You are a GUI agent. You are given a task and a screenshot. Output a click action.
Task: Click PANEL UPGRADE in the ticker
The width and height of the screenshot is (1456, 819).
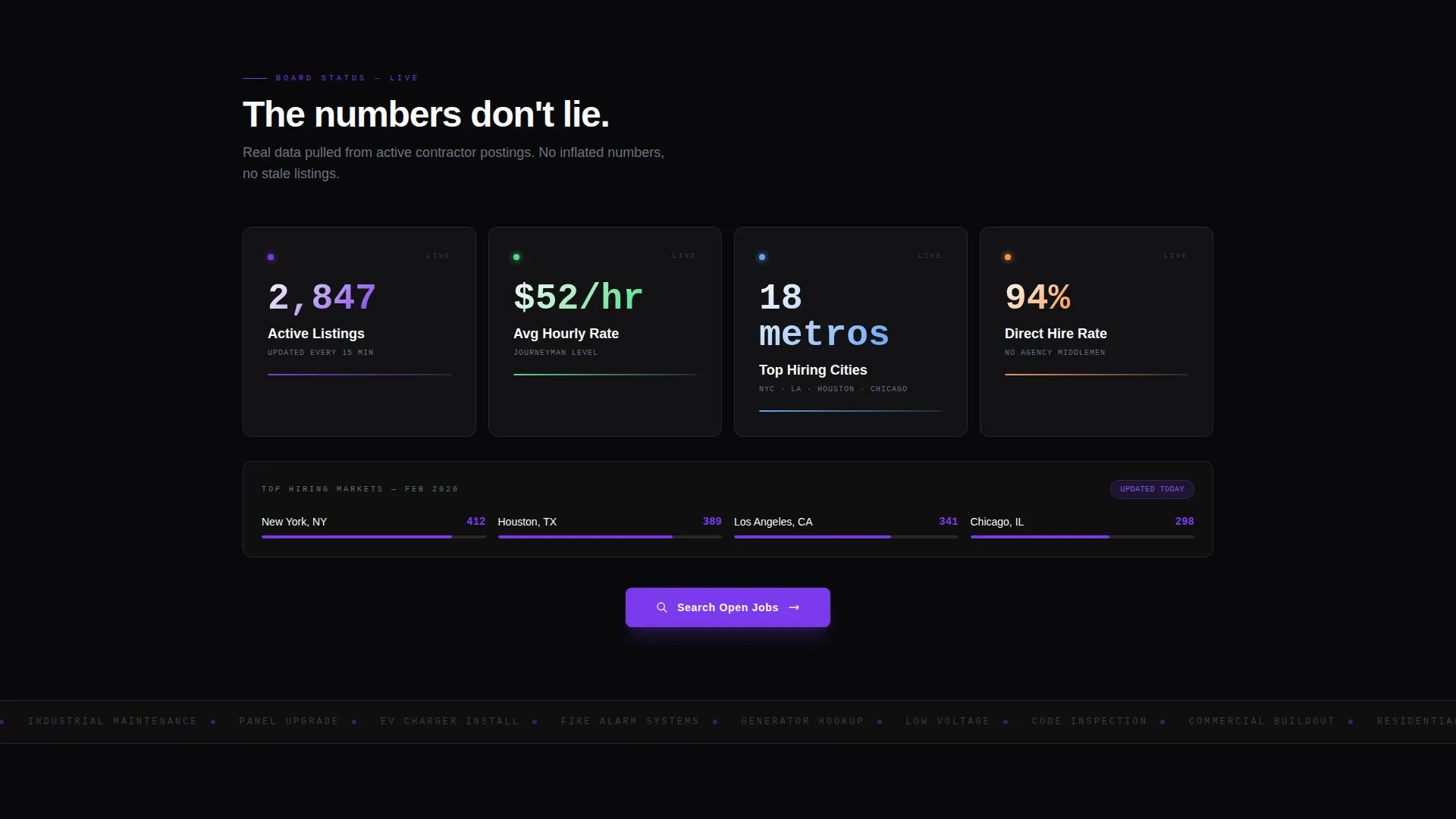289,721
